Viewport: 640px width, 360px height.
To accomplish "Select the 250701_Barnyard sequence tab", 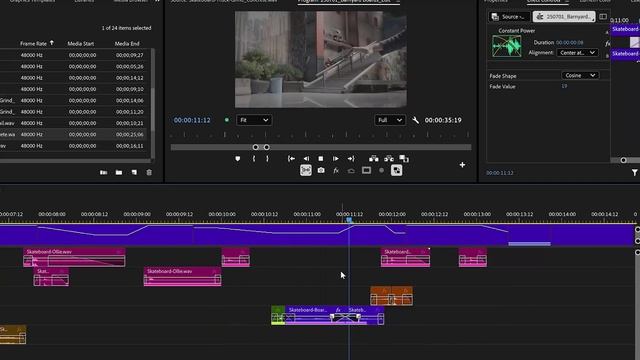I will pyautogui.click(x=564, y=17).
